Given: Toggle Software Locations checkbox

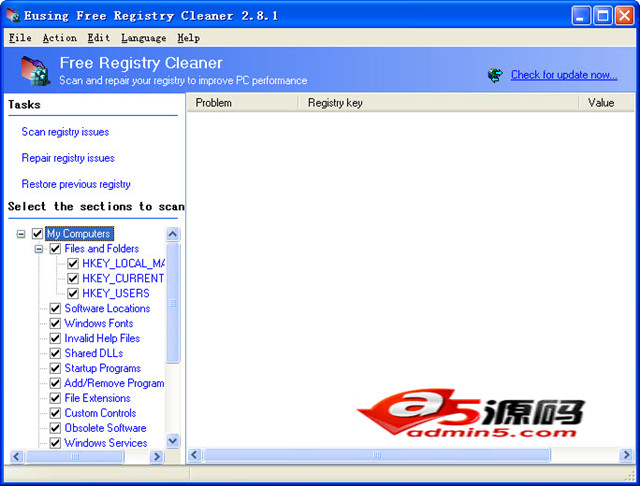Looking at the screenshot, I should tap(55, 308).
